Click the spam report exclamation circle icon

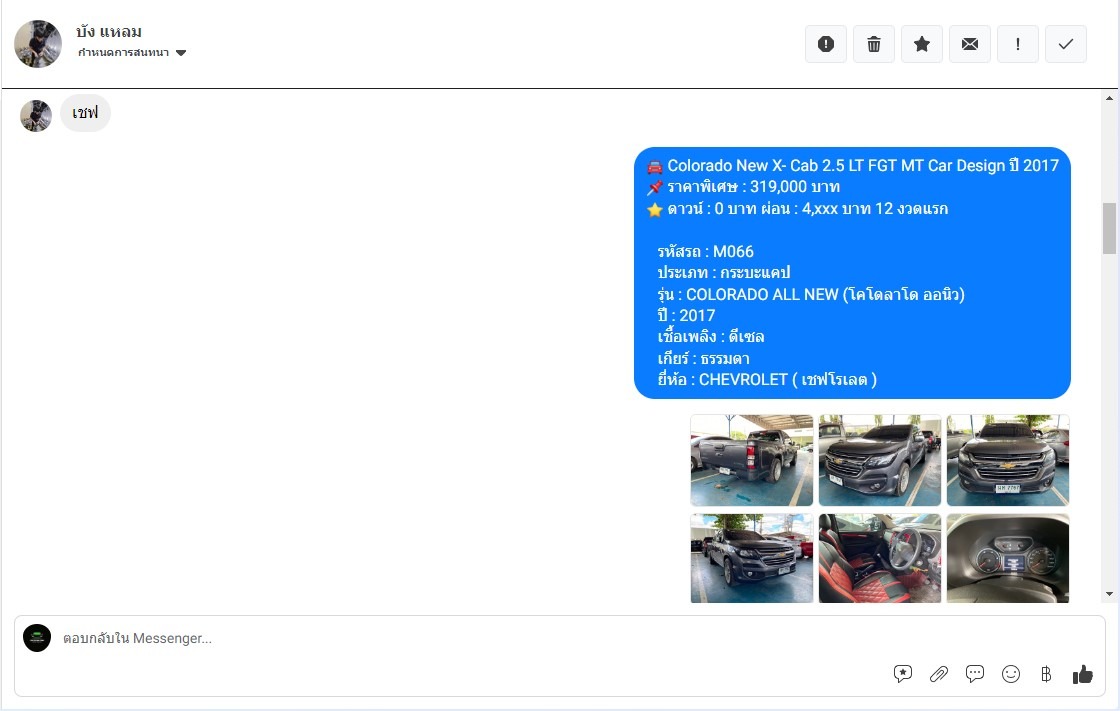826,44
